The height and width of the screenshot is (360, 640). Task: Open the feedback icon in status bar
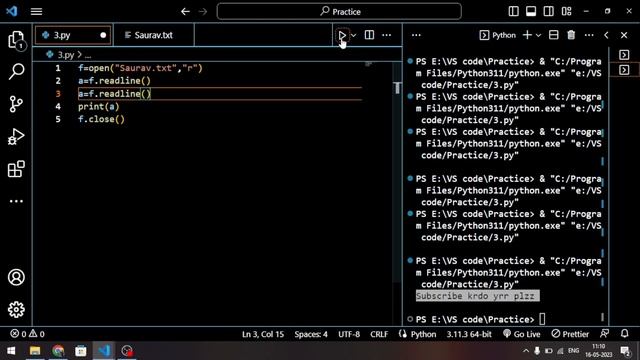pos(604,334)
